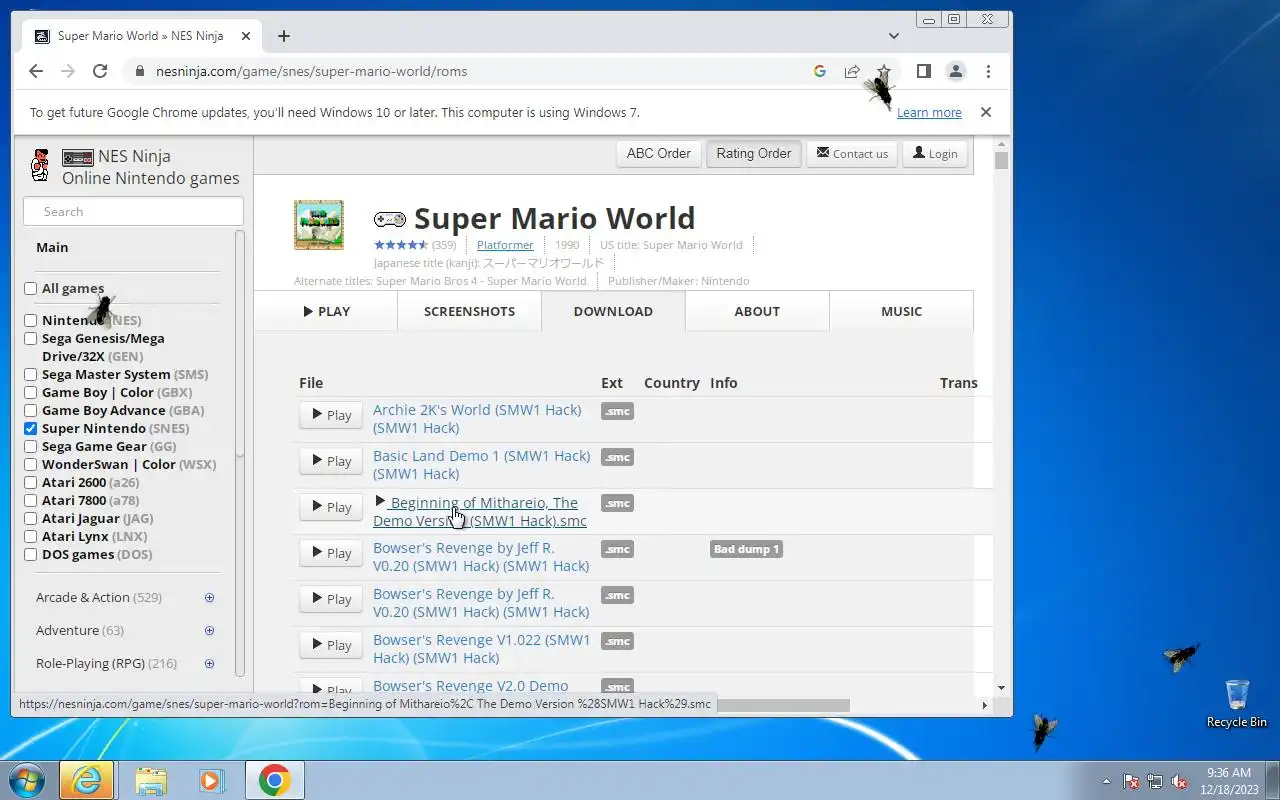Open Windows Media Player from taskbar
The width and height of the screenshot is (1280, 800).
point(212,780)
